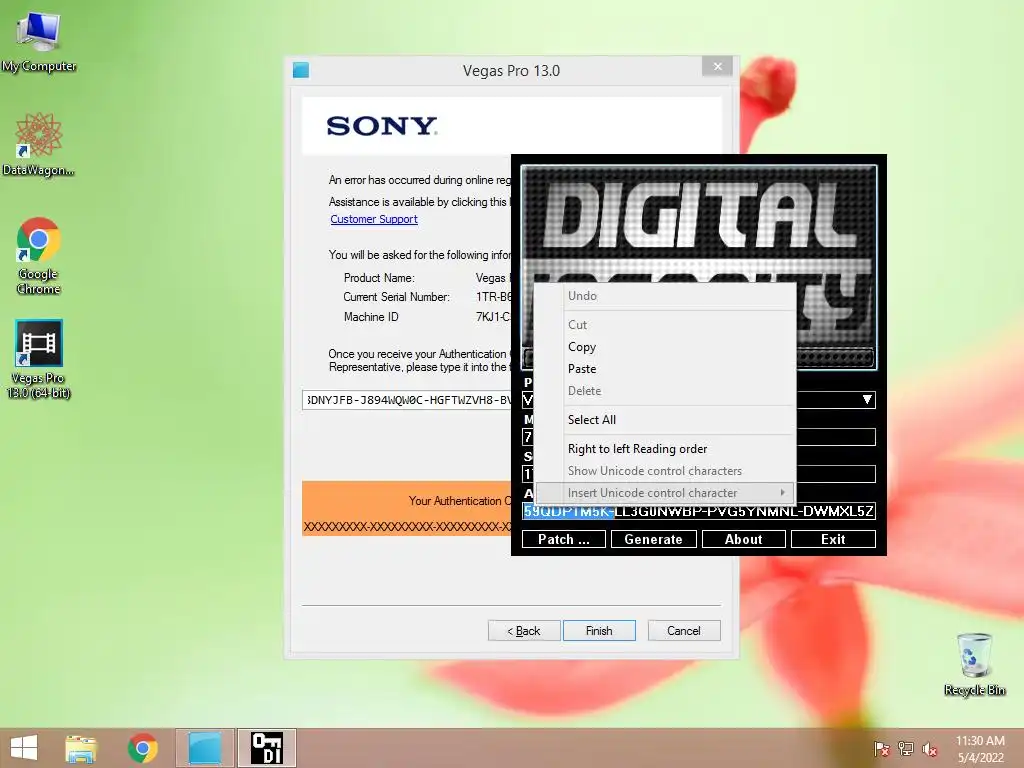This screenshot has width=1024, height=768.
Task: Click the About button in keygen
Action: pyautogui.click(x=744, y=539)
